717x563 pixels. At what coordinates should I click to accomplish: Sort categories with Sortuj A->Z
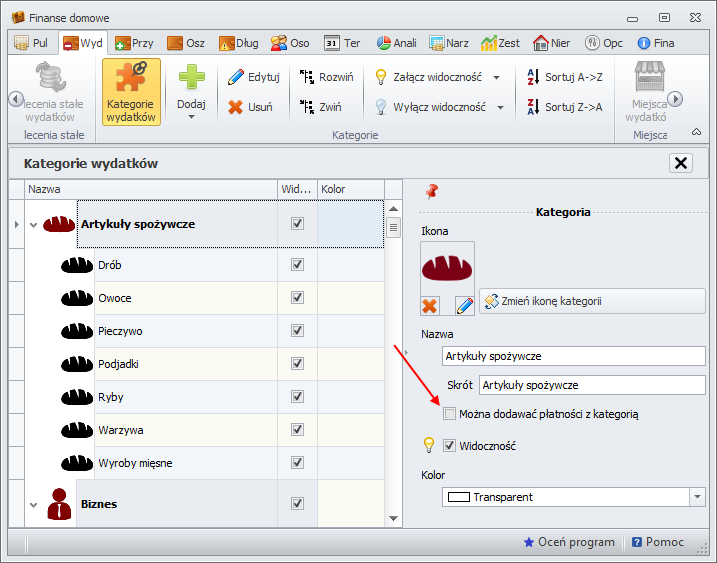point(563,77)
